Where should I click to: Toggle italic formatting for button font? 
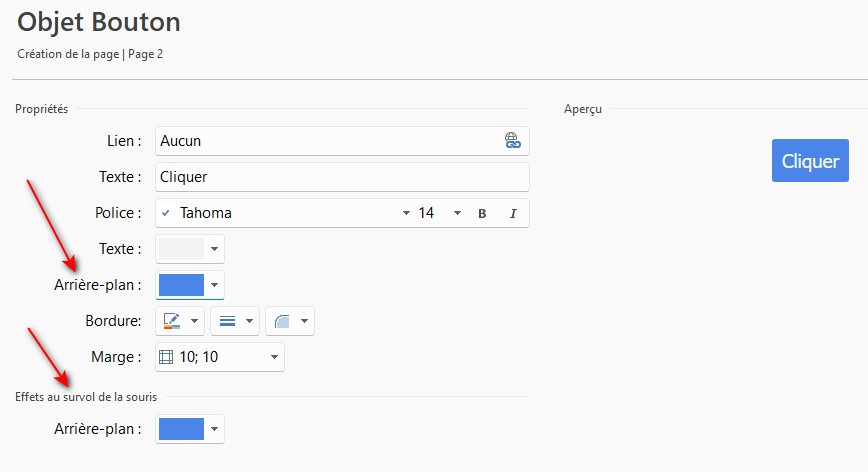[x=513, y=213]
